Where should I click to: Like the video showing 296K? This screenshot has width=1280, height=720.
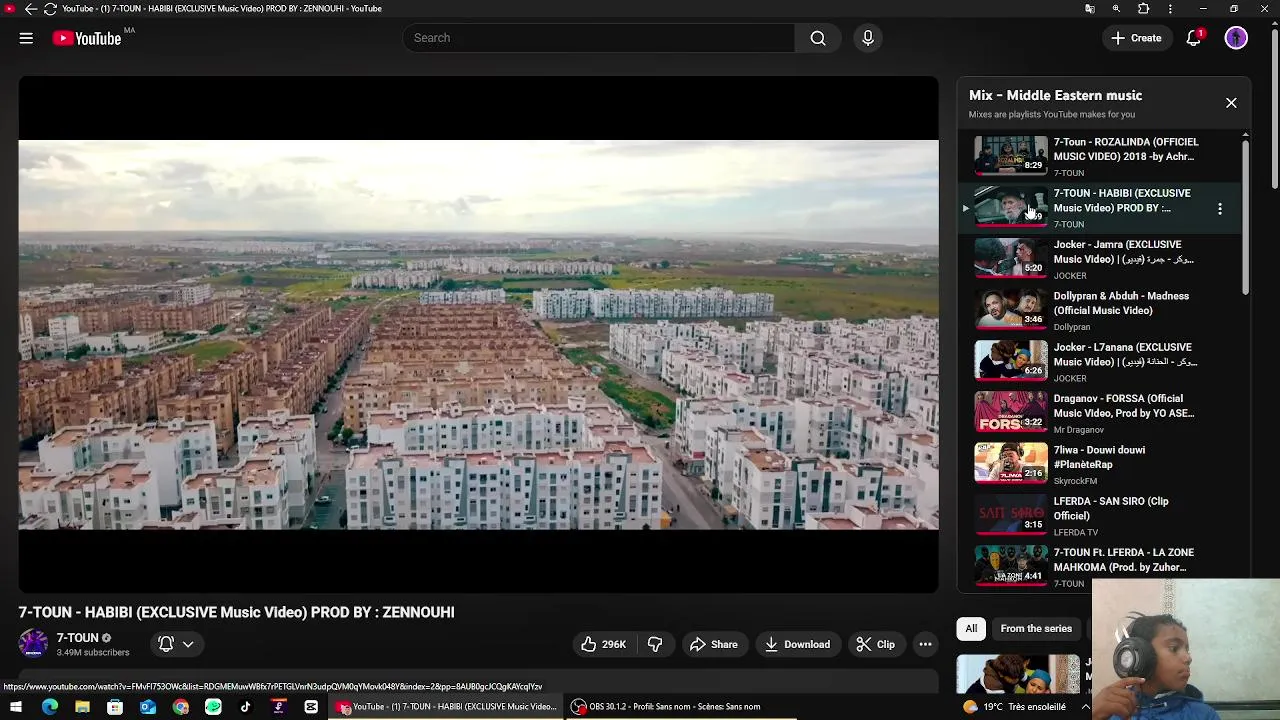(603, 644)
